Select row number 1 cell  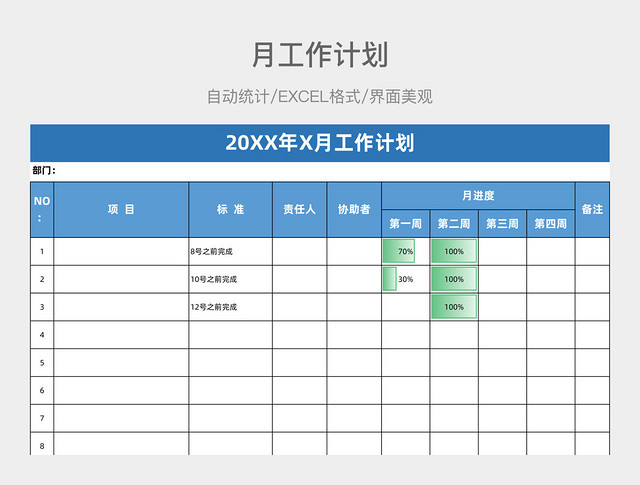[x=42, y=251]
